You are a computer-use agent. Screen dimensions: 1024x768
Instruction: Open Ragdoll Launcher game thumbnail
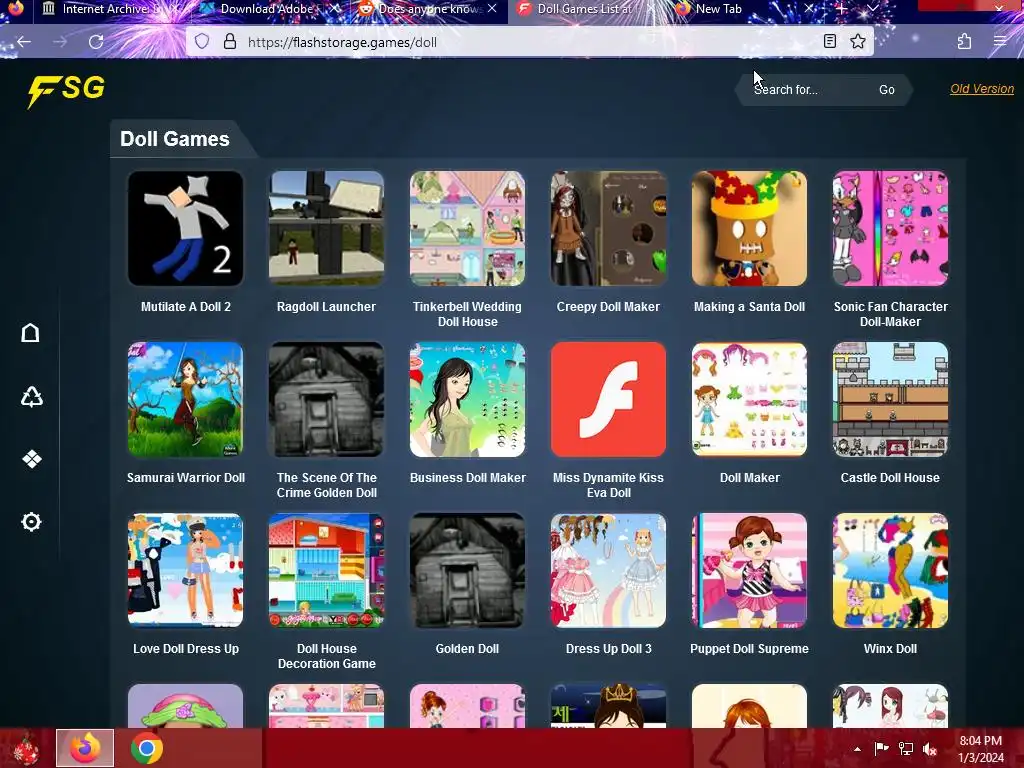click(x=327, y=229)
